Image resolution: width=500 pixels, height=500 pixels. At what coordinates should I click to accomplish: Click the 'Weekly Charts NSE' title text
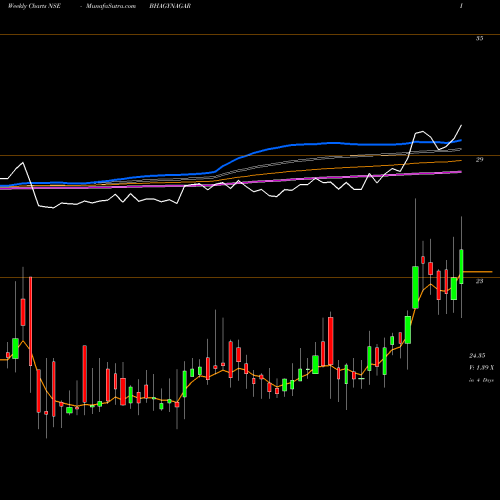34,6
